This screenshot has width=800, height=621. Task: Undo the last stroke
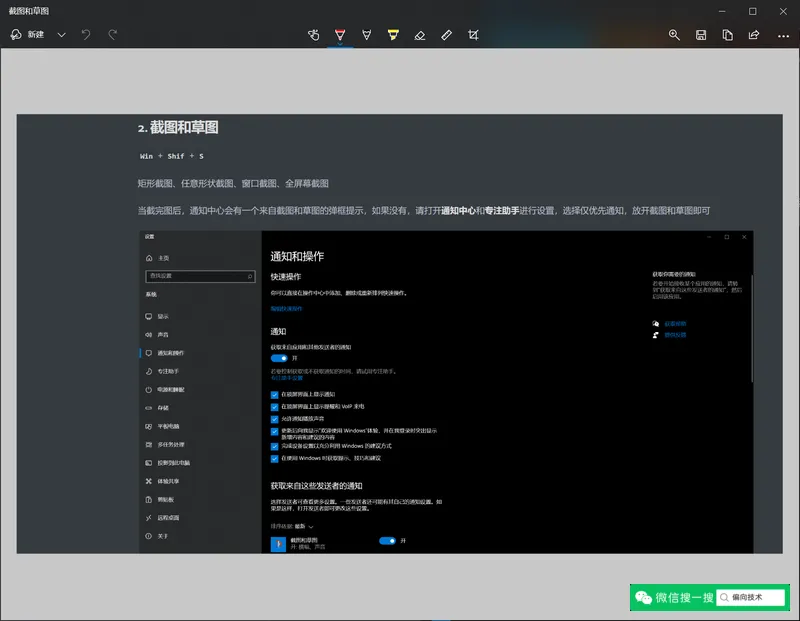tap(86, 35)
